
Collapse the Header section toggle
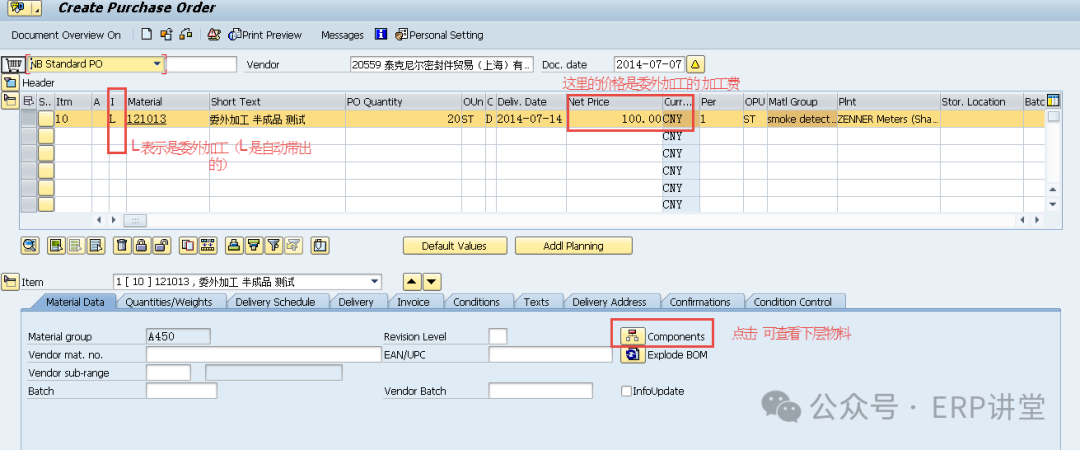click(11, 82)
